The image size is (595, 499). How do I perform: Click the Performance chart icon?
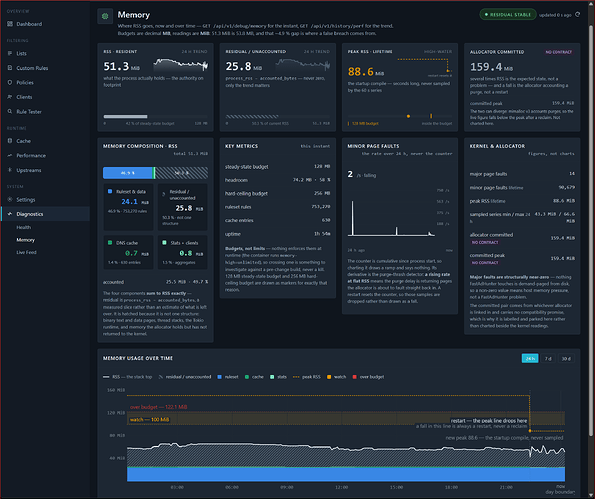click(x=10, y=155)
